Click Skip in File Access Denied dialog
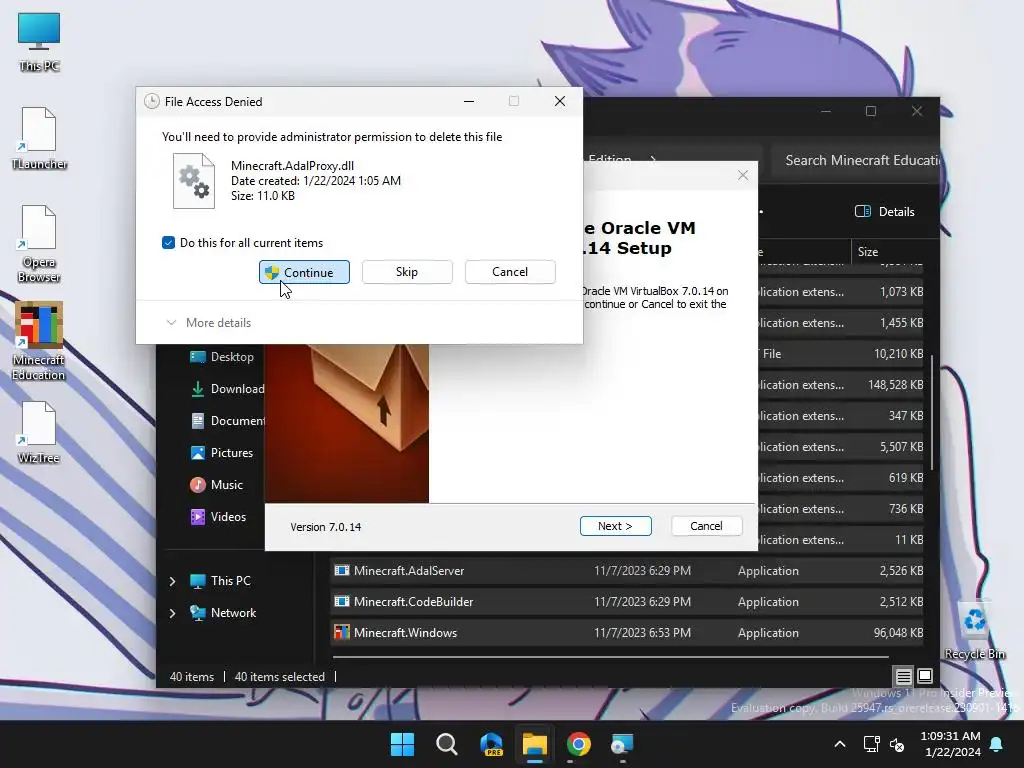The height and width of the screenshot is (768, 1024). coord(407,272)
